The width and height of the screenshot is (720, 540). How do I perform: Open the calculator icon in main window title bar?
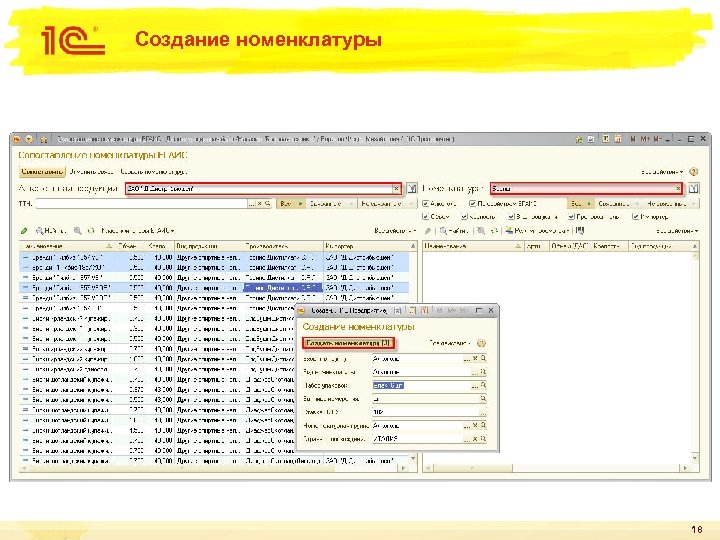coord(606,139)
